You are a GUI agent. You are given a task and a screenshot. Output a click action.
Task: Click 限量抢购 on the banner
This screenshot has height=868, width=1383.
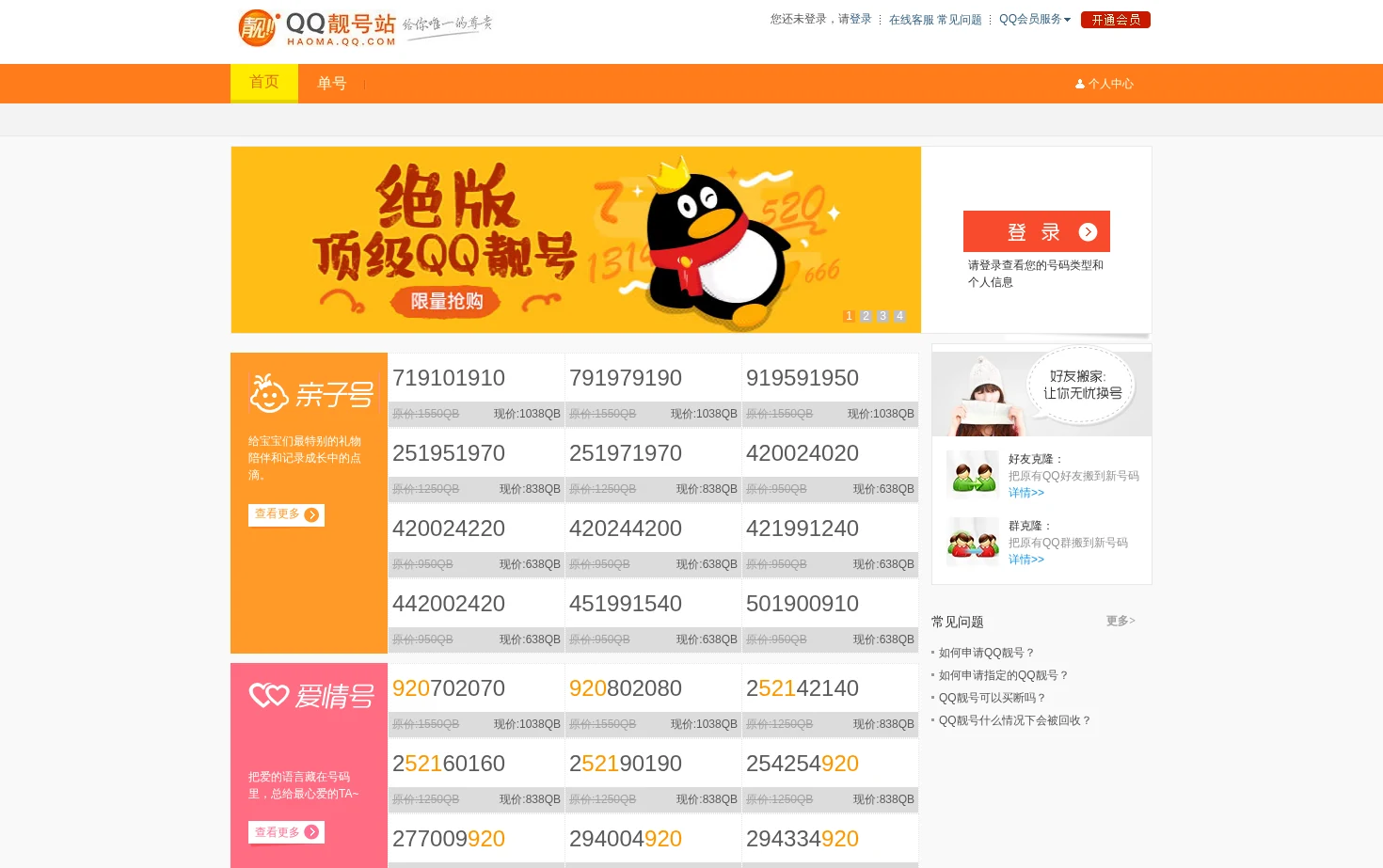[x=446, y=301]
